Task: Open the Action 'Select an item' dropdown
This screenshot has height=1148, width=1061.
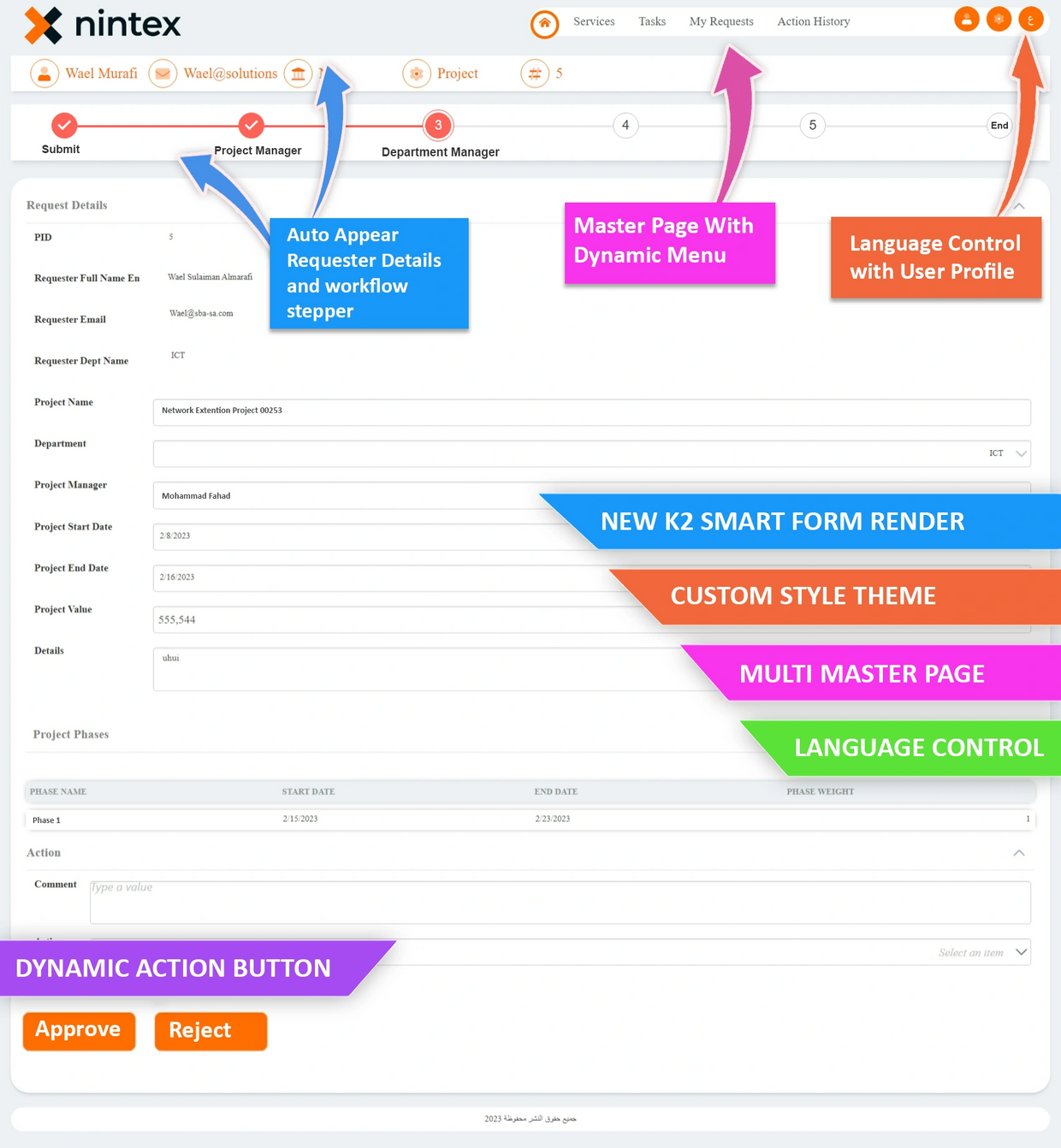Action: tap(560, 952)
